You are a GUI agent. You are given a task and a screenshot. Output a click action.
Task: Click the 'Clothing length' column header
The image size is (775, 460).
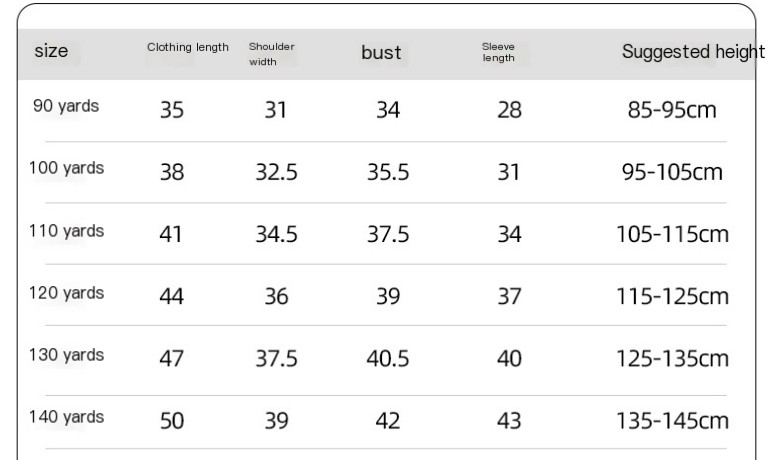pos(188,47)
